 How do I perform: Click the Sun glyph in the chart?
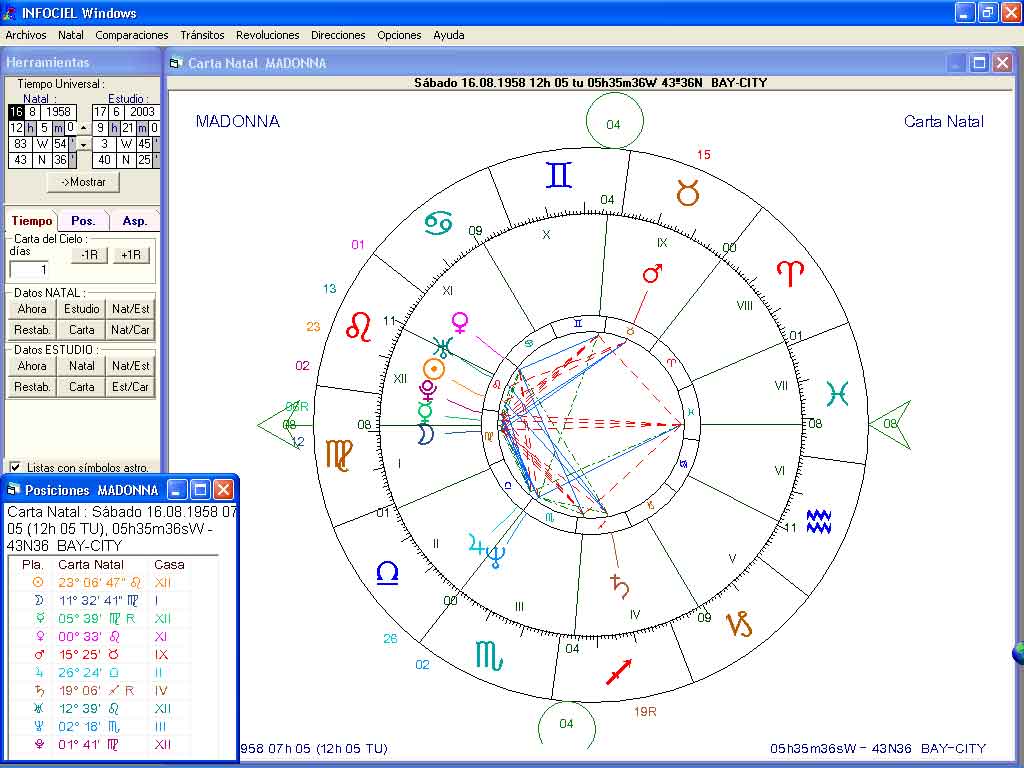pyautogui.click(x=434, y=370)
